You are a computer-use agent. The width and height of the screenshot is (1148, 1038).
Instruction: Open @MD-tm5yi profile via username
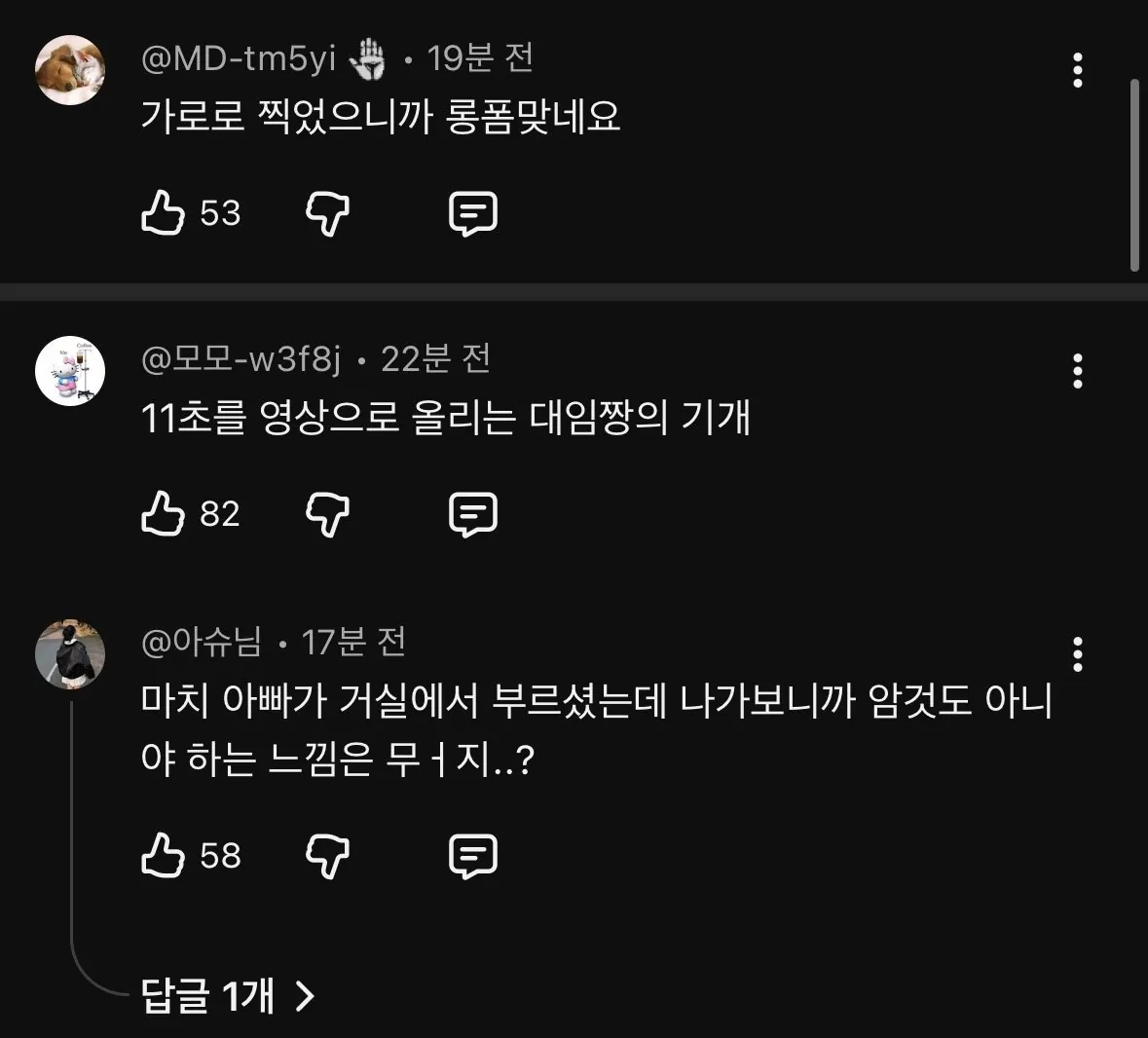pyautogui.click(x=239, y=59)
